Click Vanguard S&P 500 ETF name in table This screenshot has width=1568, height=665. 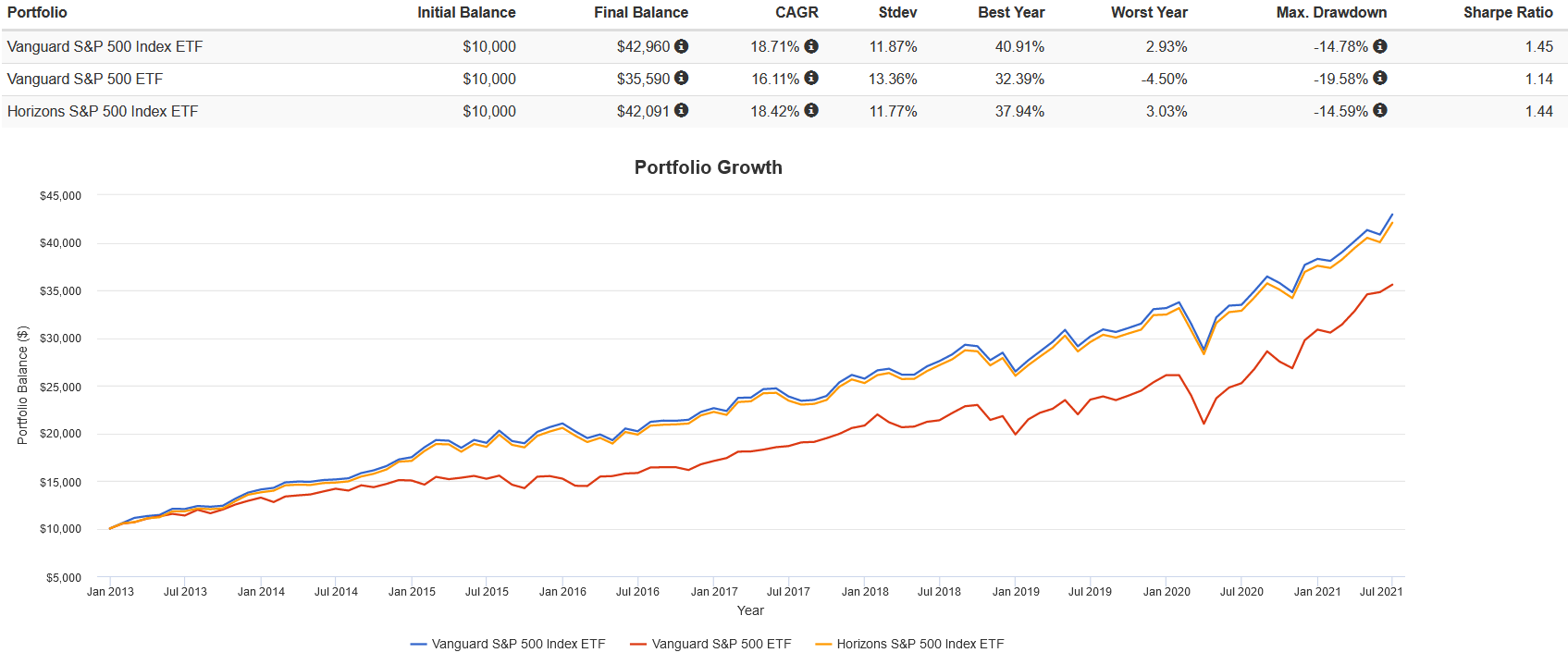tap(85, 80)
